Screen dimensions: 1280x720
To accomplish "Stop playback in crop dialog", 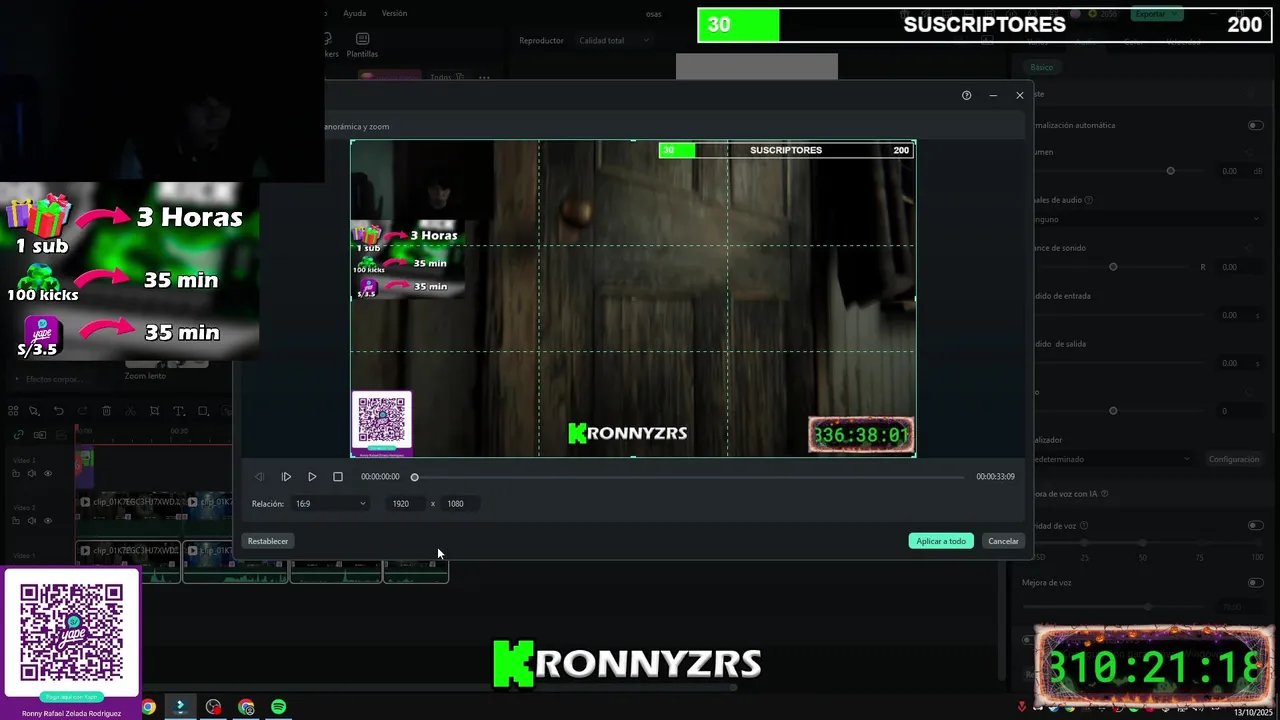I will pyautogui.click(x=338, y=477).
